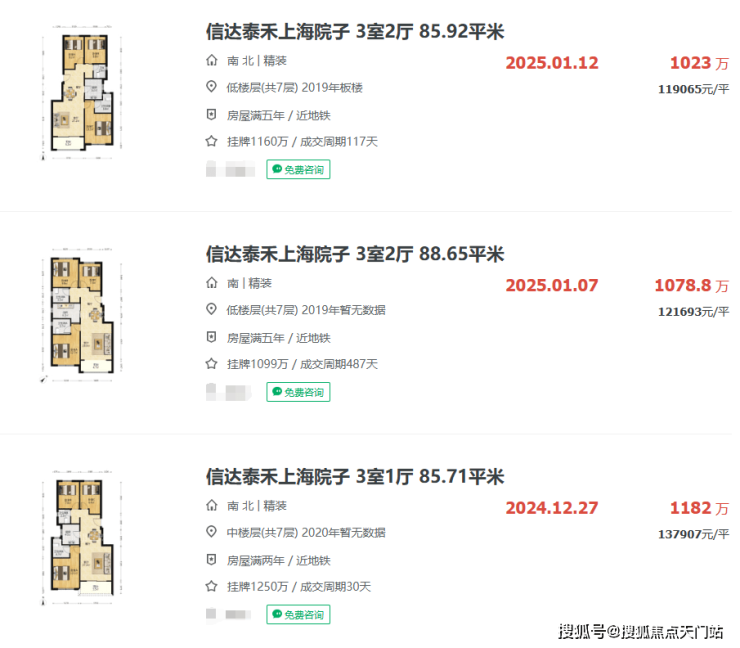Click location pin icon beside 中楼层(共7层) 2020年
The height and width of the screenshot is (648, 740).
click(211, 532)
